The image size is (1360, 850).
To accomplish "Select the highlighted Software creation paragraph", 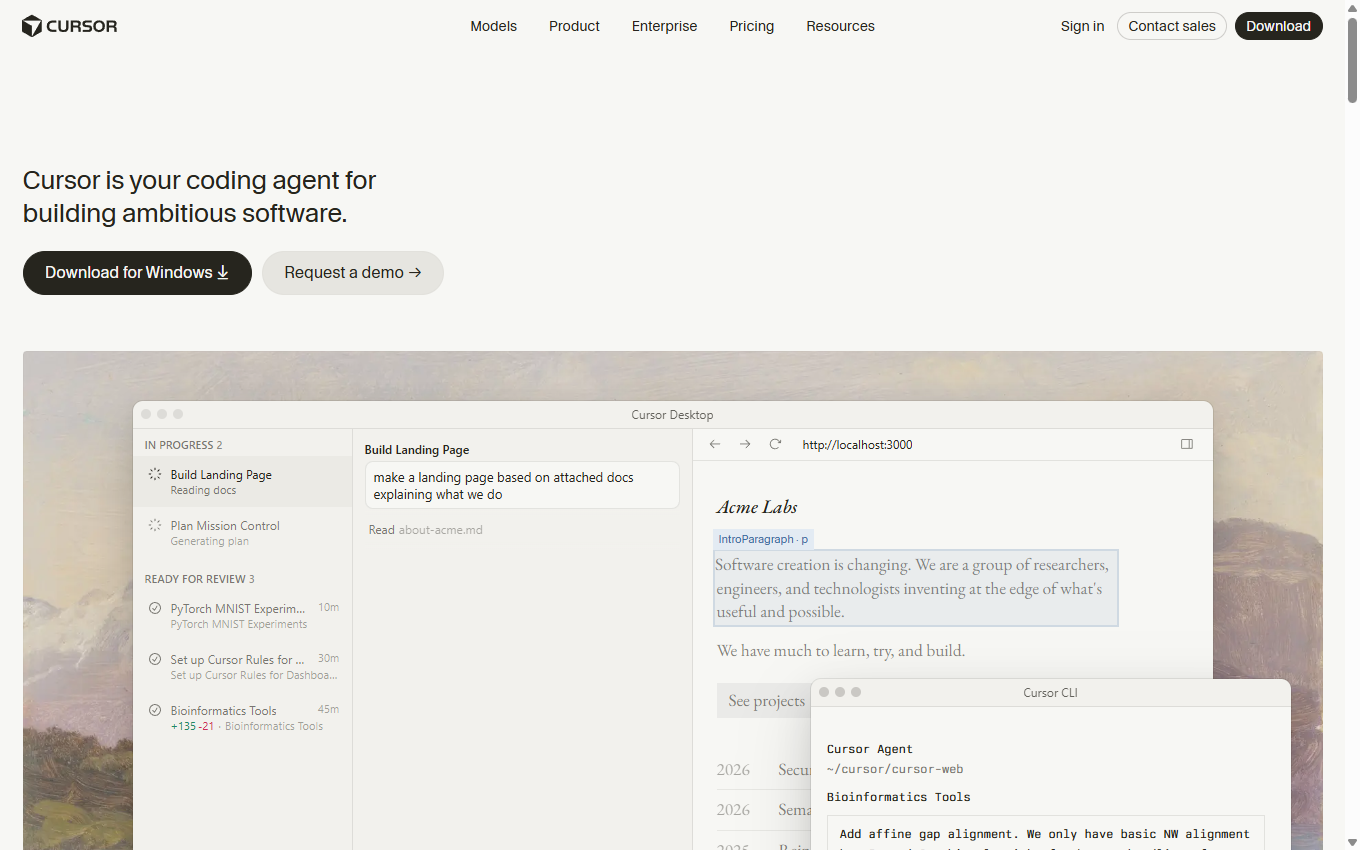I will [x=916, y=588].
